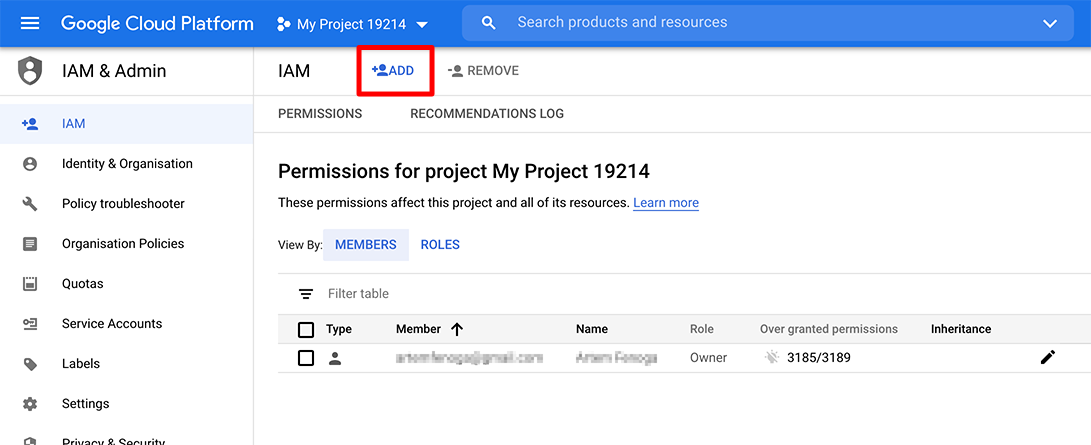The image size is (1091, 445).
Task: Click the Name column header
Action: pos(592,330)
